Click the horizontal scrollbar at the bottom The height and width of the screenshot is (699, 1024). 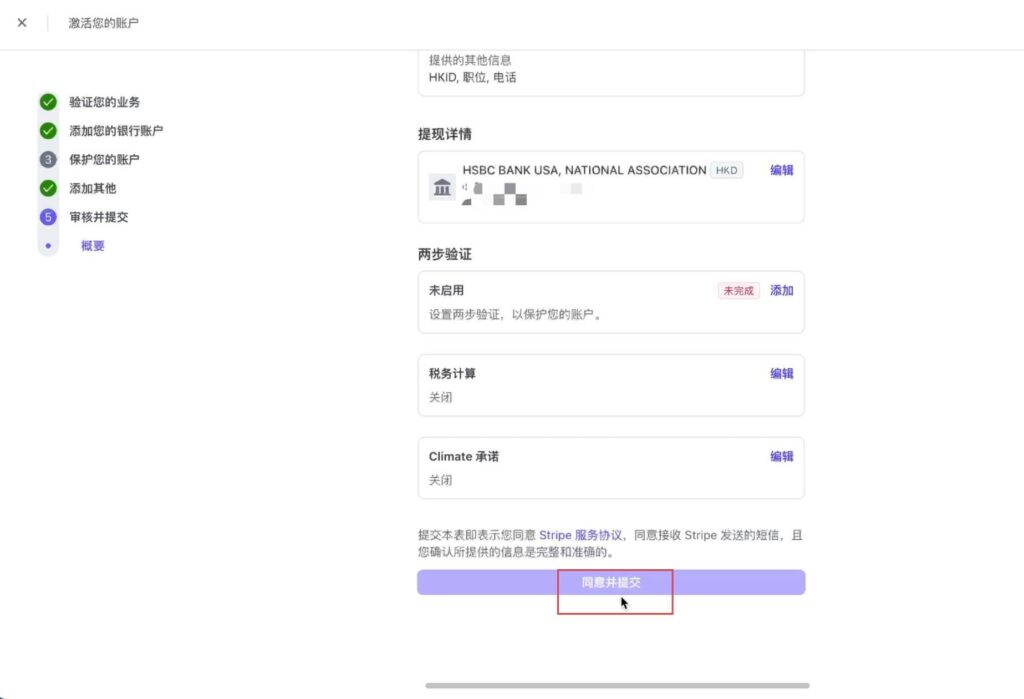click(x=616, y=686)
